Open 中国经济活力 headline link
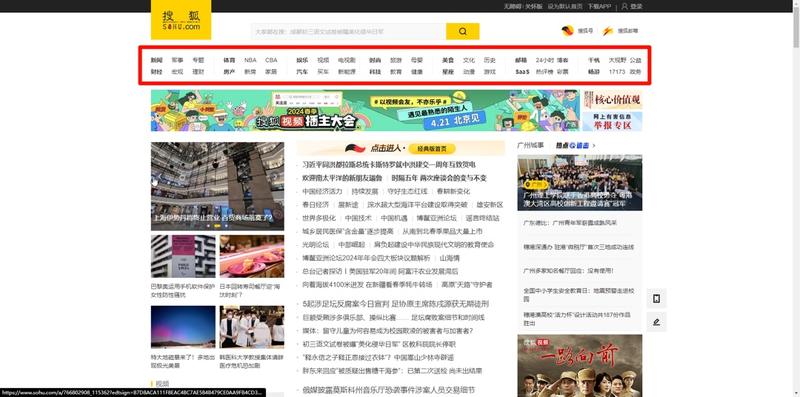Screen dimensions: 800x397 point(322,191)
